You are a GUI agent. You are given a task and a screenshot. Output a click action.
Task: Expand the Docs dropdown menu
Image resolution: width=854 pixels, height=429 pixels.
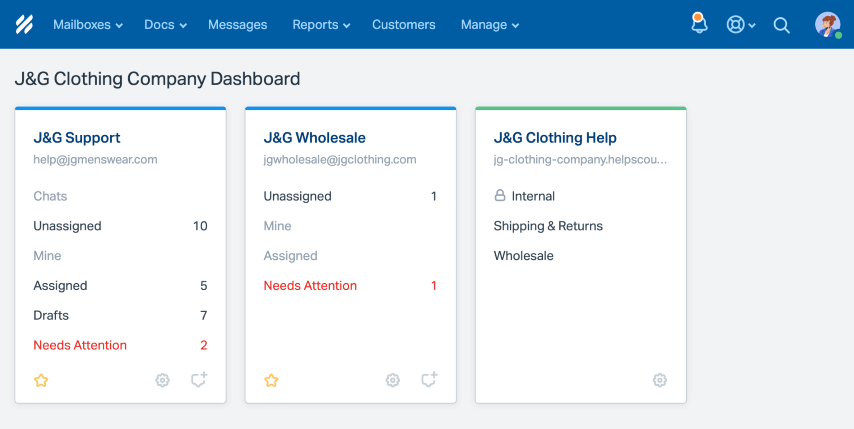coord(165,25)
